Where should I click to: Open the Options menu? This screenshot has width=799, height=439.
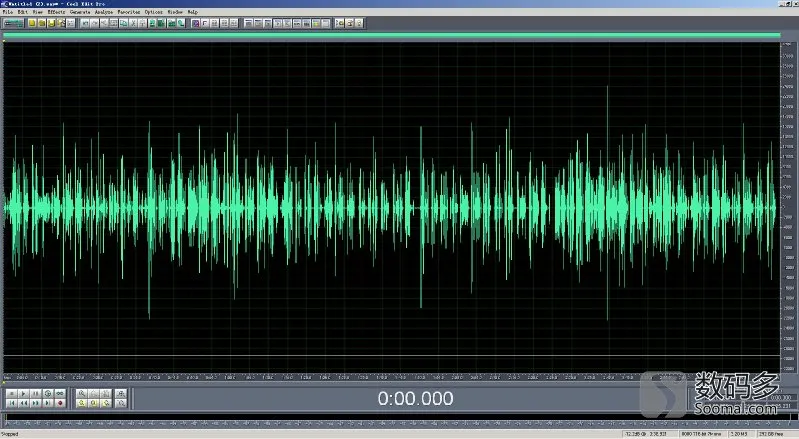coord(153,12)
